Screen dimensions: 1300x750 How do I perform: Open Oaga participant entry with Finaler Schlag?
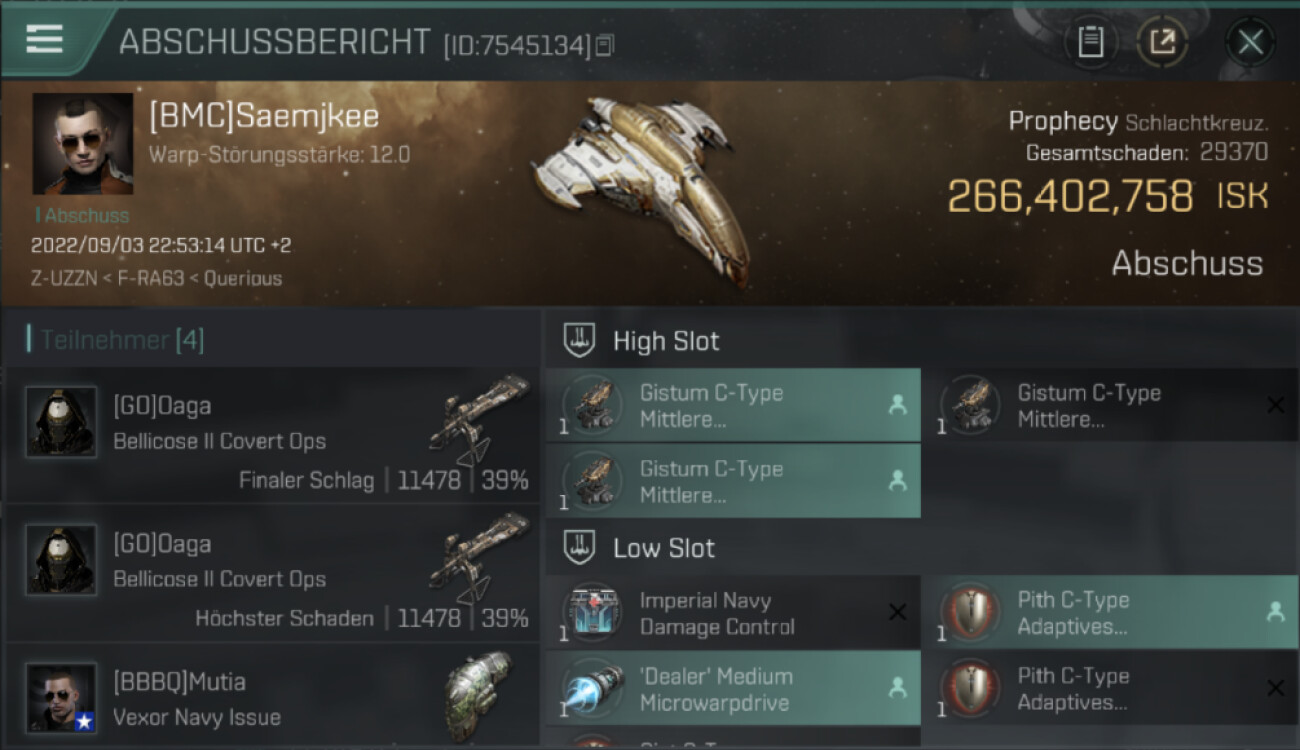(272, 435)
